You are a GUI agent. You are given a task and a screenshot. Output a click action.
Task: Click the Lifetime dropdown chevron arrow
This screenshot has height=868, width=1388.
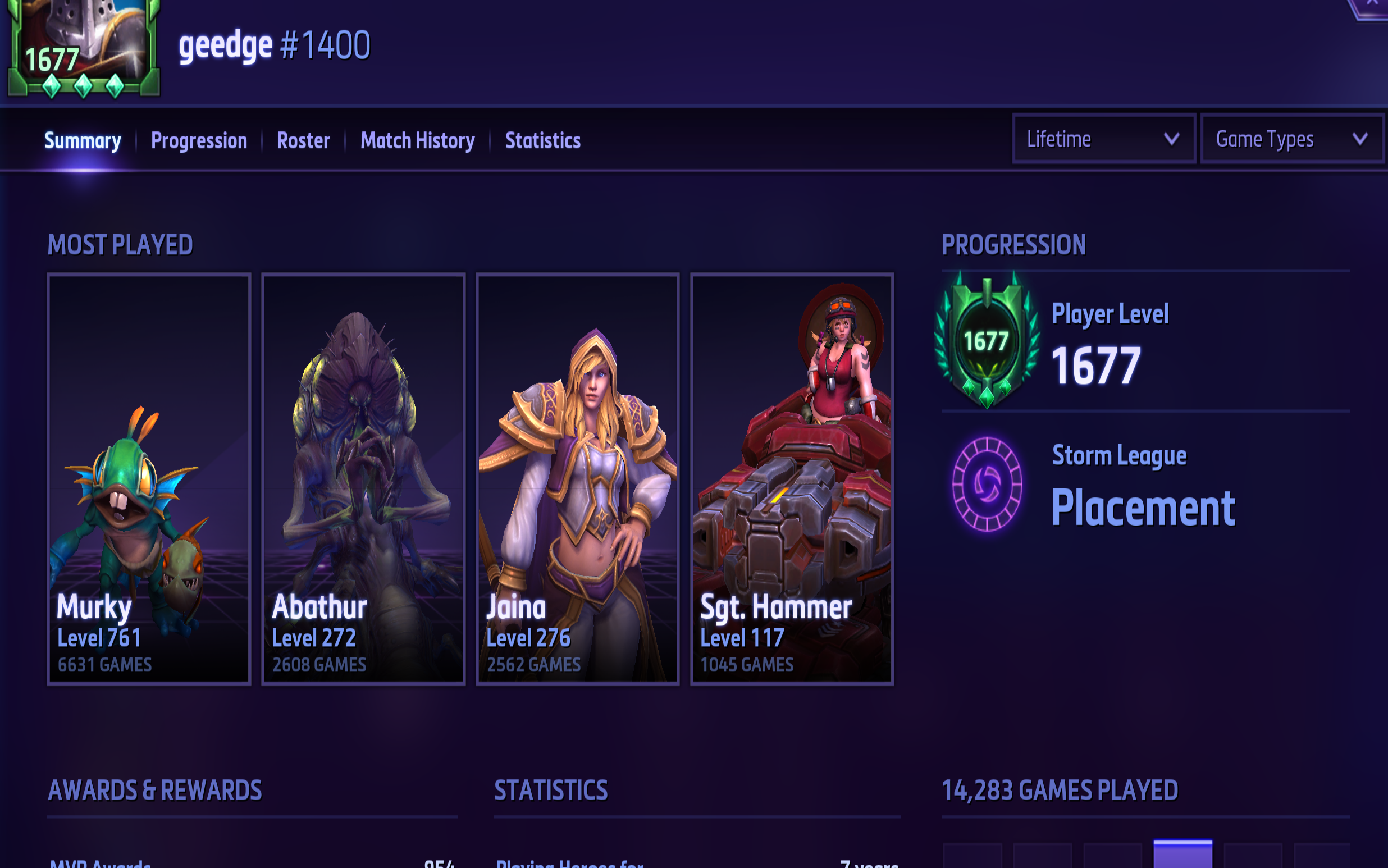(x=1171, y=139)
